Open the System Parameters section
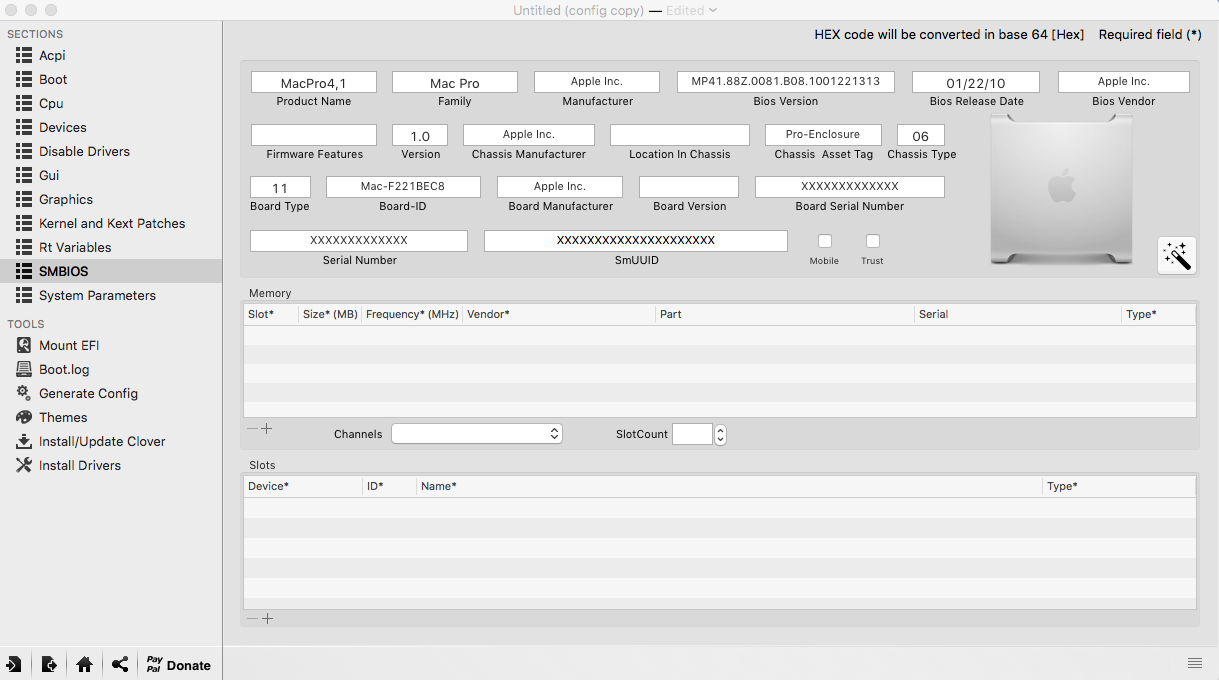1219x680 pixels. [x=110, y=295]
